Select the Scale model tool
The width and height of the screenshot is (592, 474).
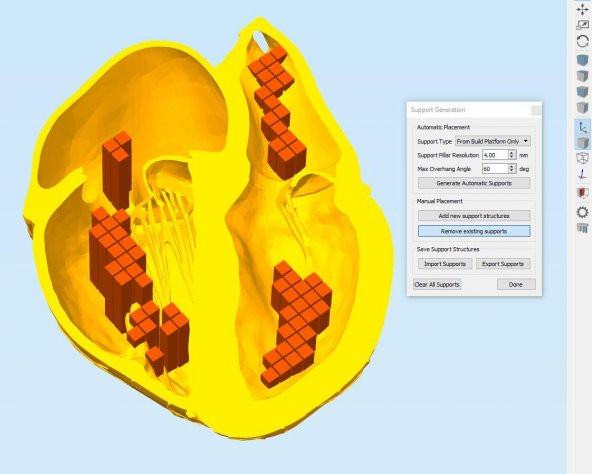tap(583, 25)
